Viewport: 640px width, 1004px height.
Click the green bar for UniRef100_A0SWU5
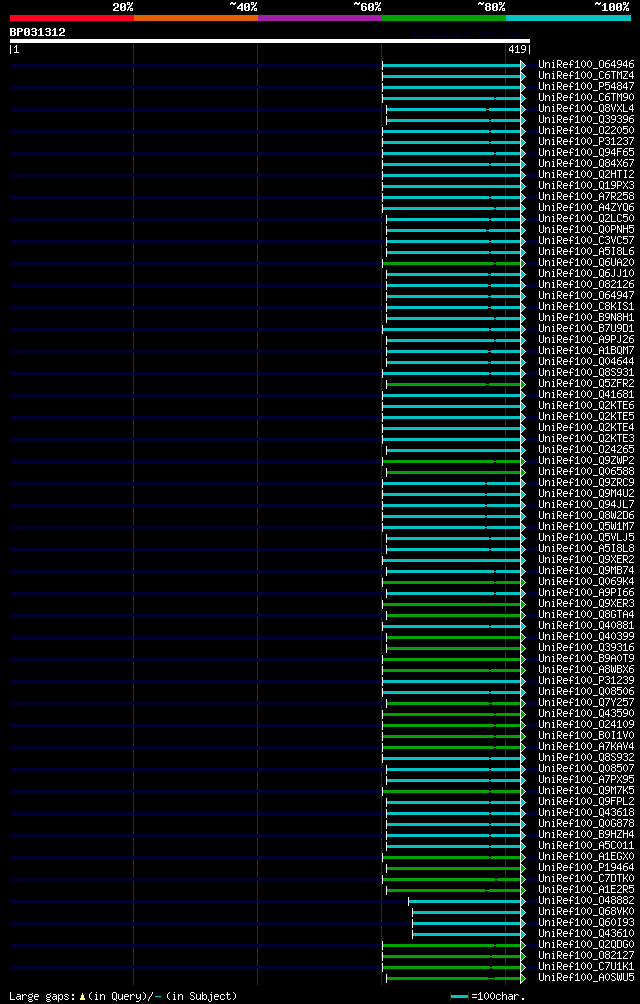coord(454,978)
